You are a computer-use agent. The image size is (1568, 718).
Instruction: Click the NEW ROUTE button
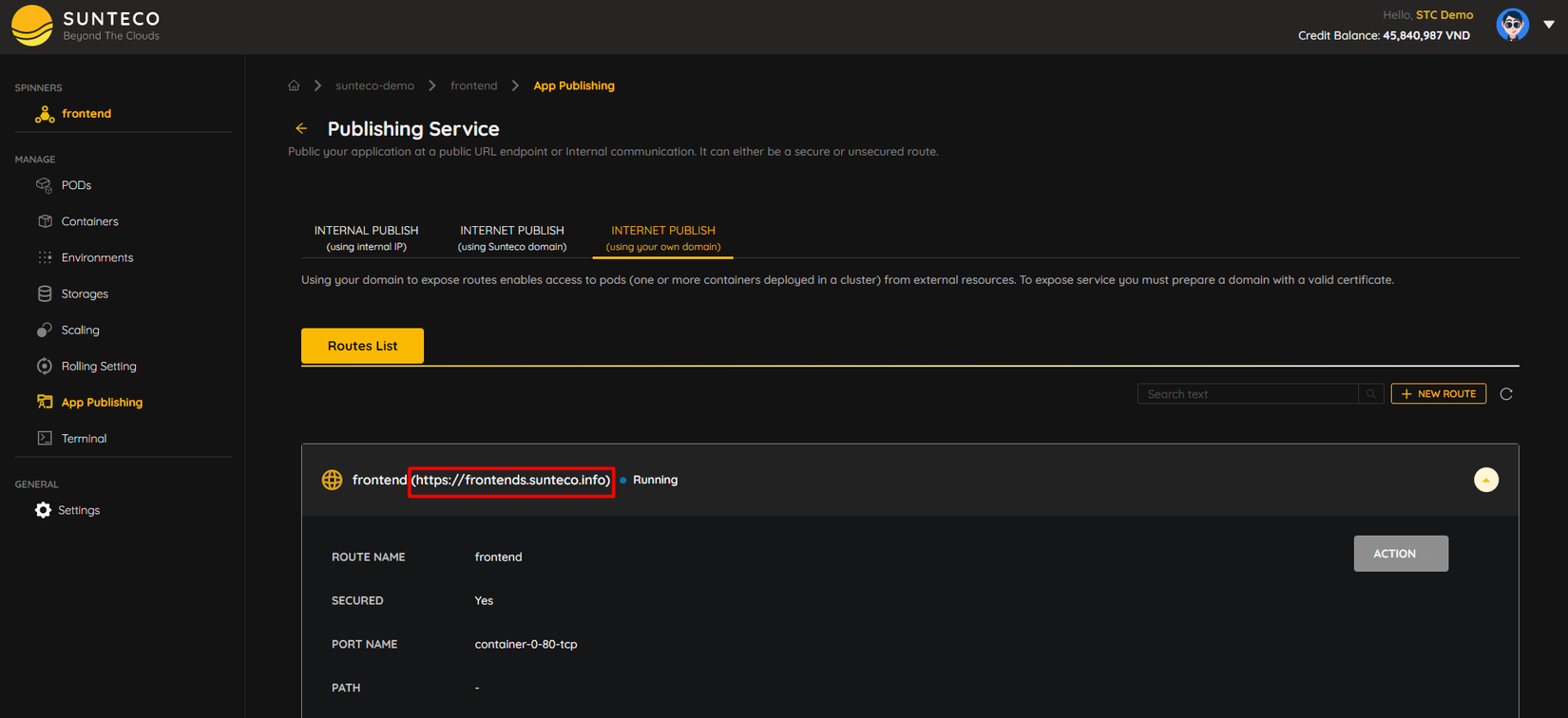(1439, 393)
